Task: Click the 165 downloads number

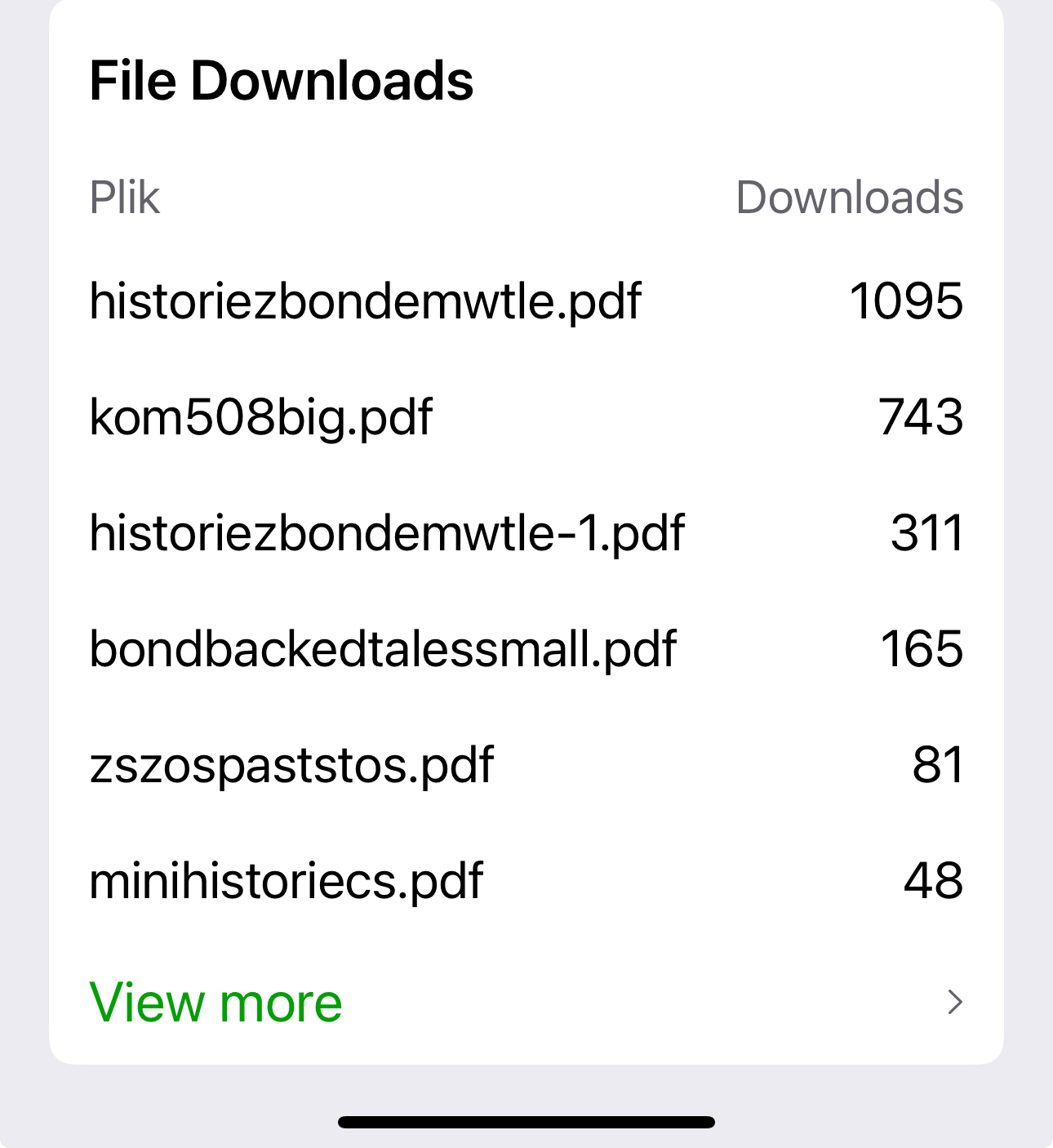Action: pos(922,649)
